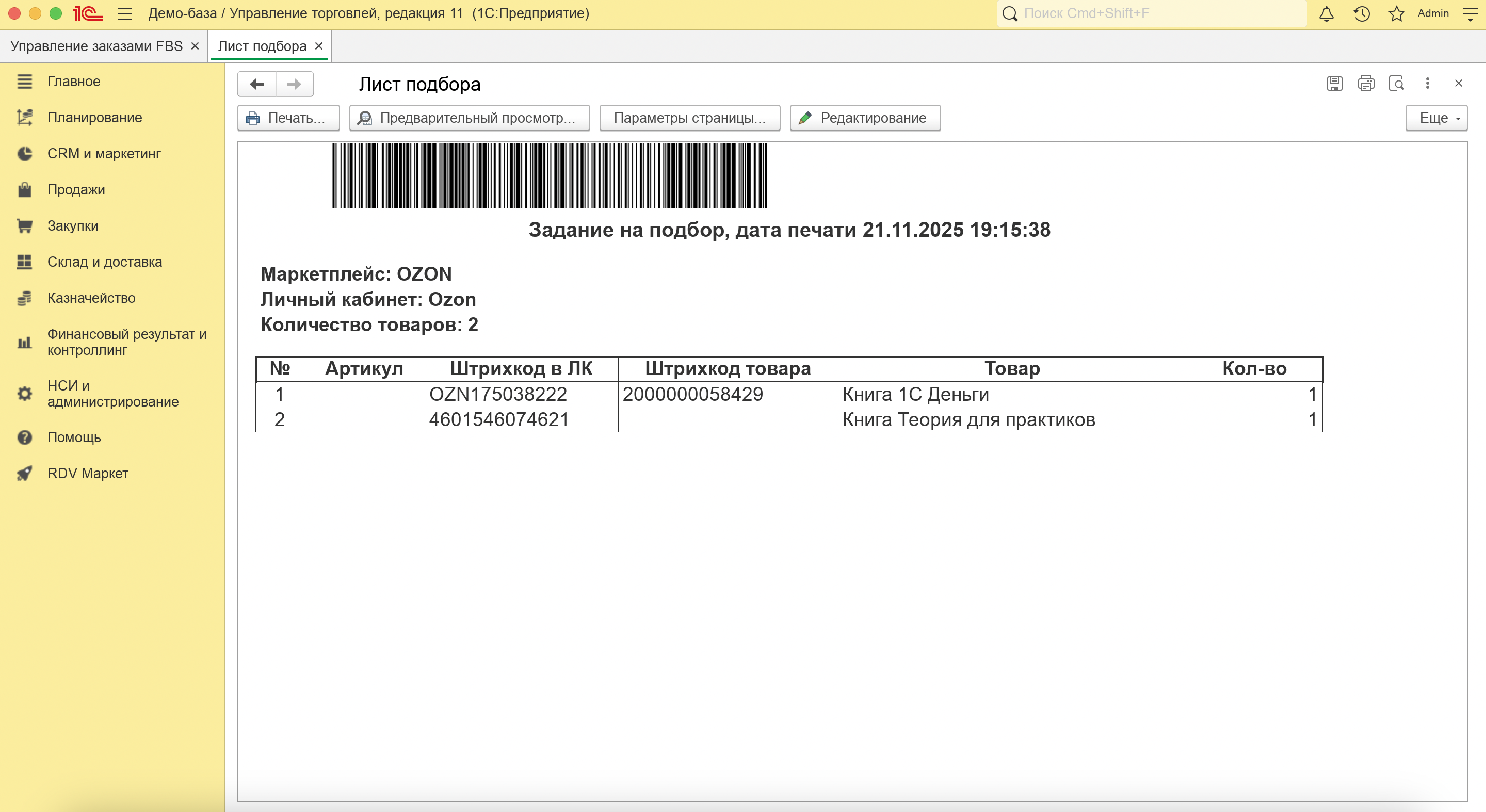Image resolution: width=1486 pixels, height=812 pixels.
Task: Open favorites star icon
Action: tap(1396, 13)
